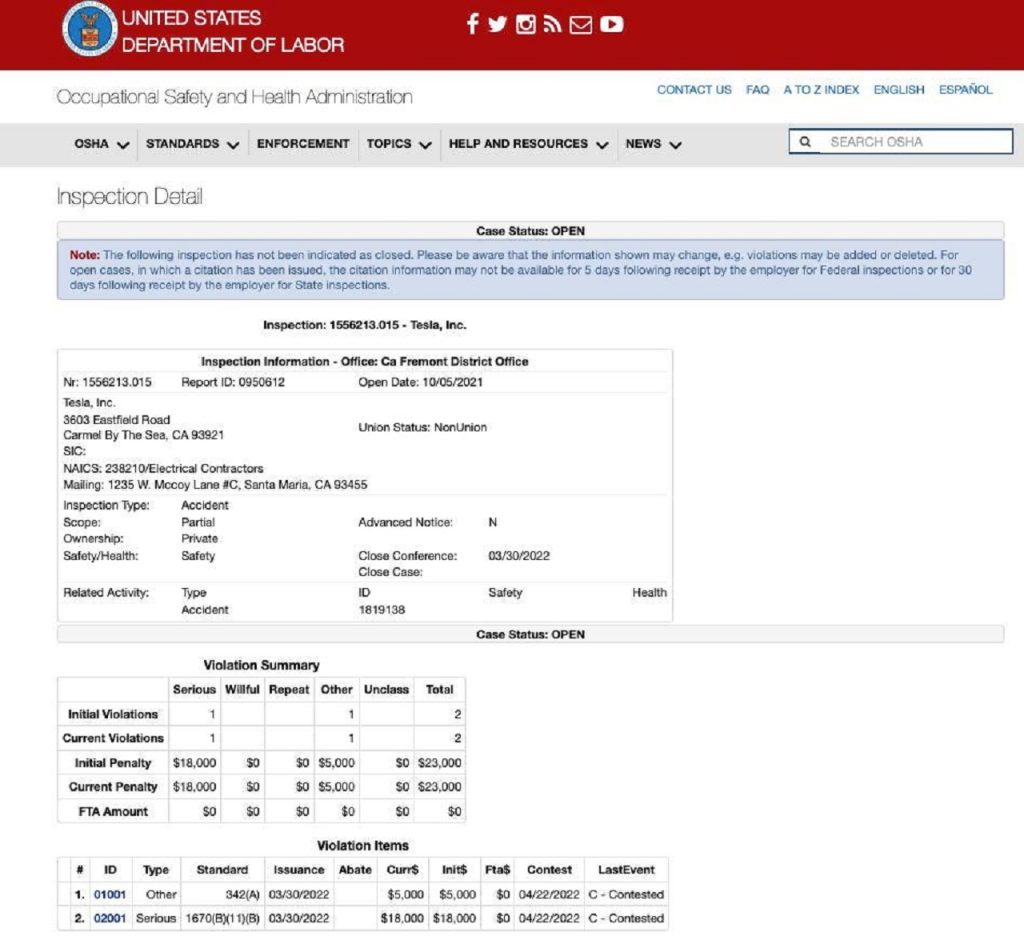The image size is (1024, 944).
Task: Click the Nr: 1556213.015 text
Action: click(x=107, y=383)
